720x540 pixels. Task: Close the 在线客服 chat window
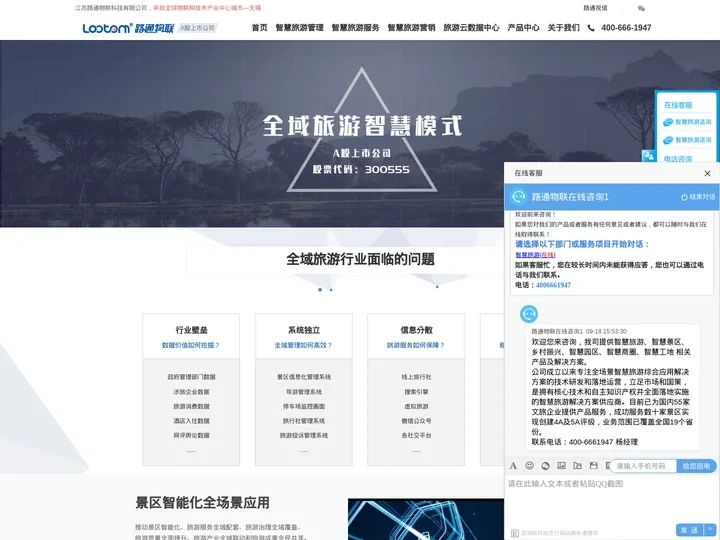click(x=707, y=173)
